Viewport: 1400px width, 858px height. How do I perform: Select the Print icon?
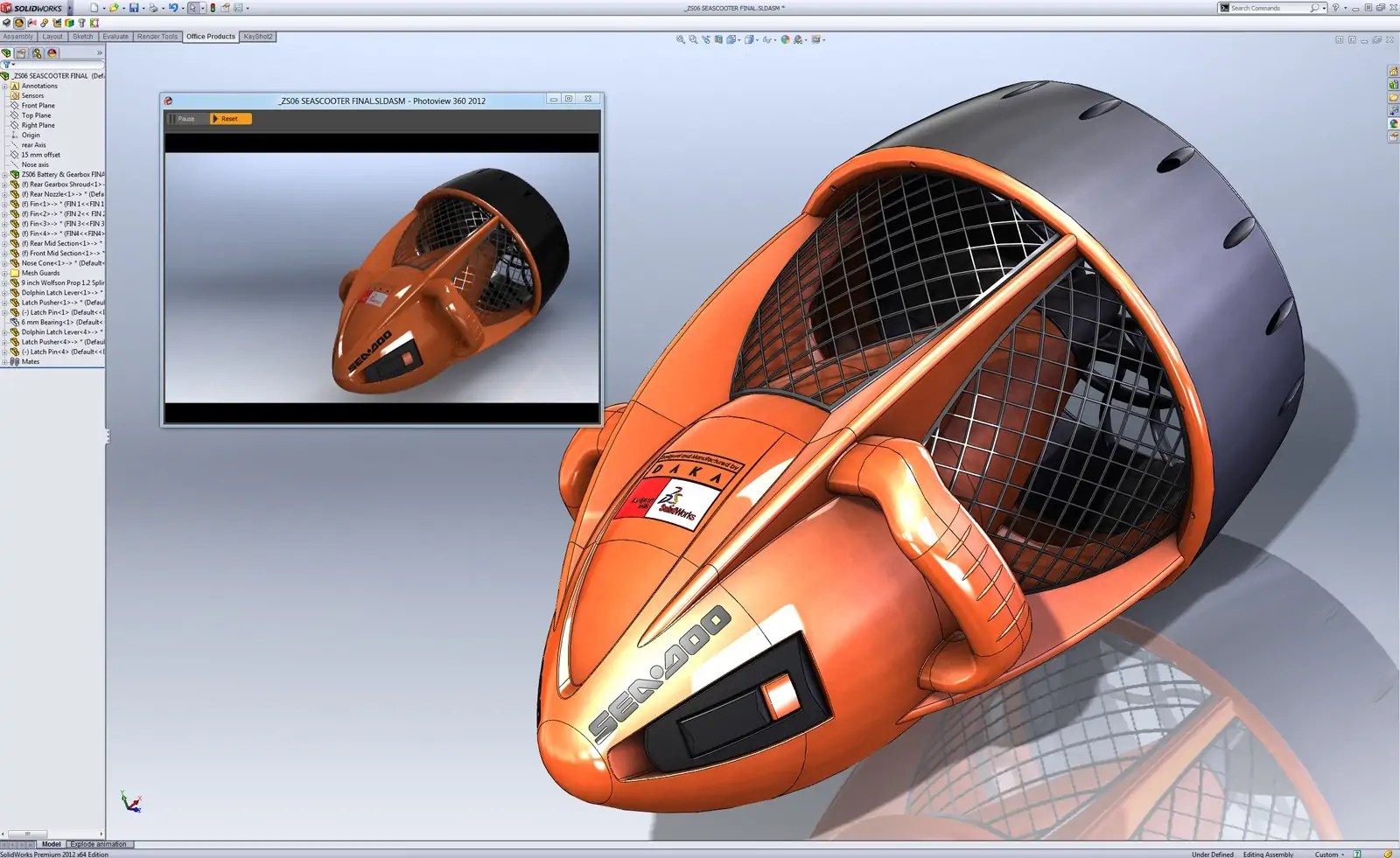154,7
